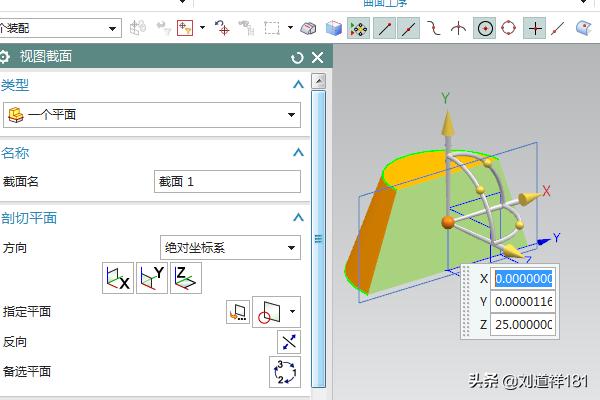Screen dimensions: 600x400
Task: Cycle the alternate plane (备选平面) icon
Action: (x=286, y=371)
